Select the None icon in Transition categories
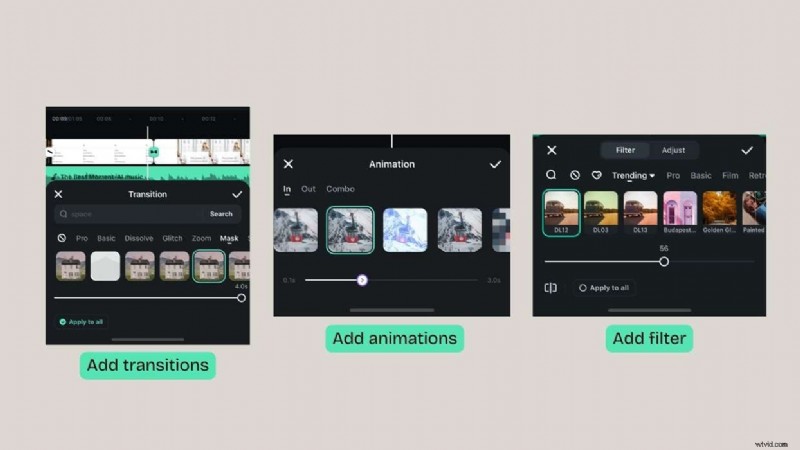The image size is (800, 450). [x=62, y=238]
